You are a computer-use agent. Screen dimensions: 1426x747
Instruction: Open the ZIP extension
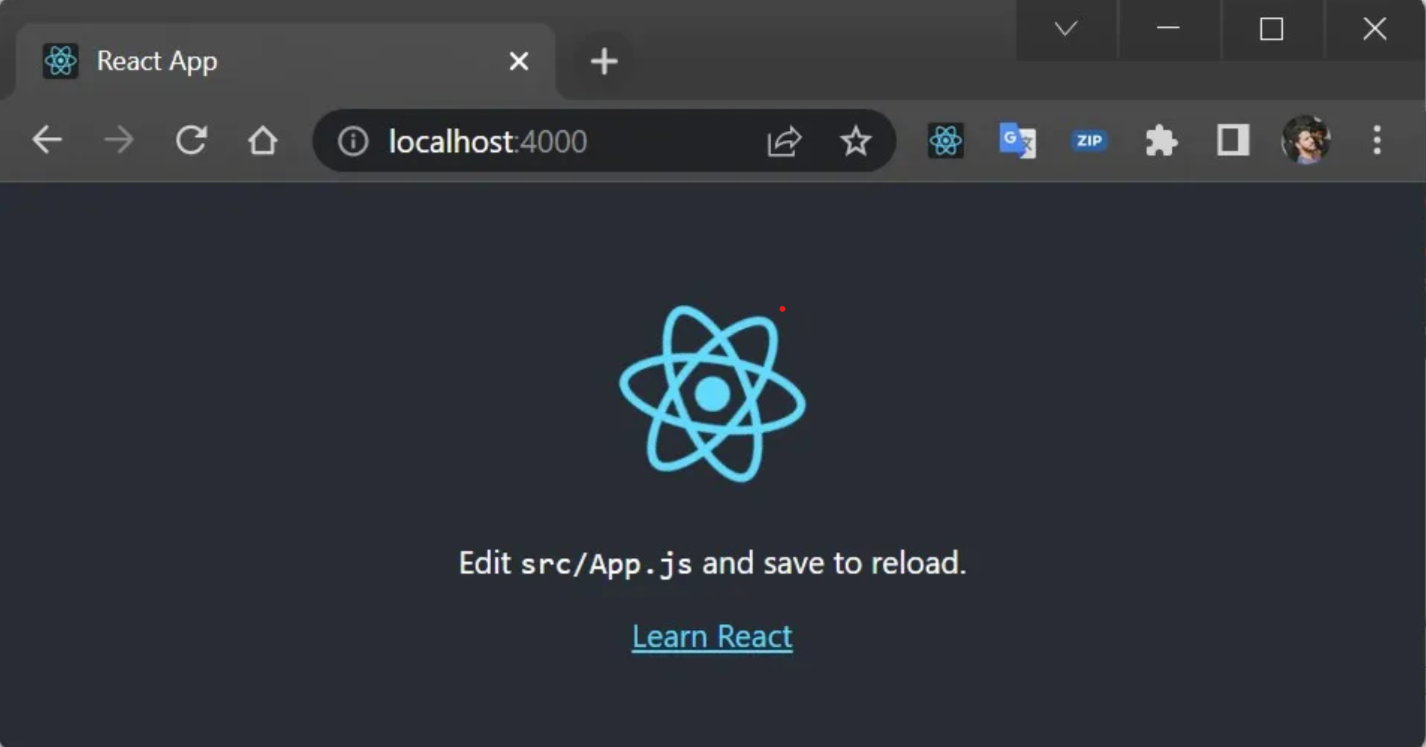click(x=1089, y=141)
